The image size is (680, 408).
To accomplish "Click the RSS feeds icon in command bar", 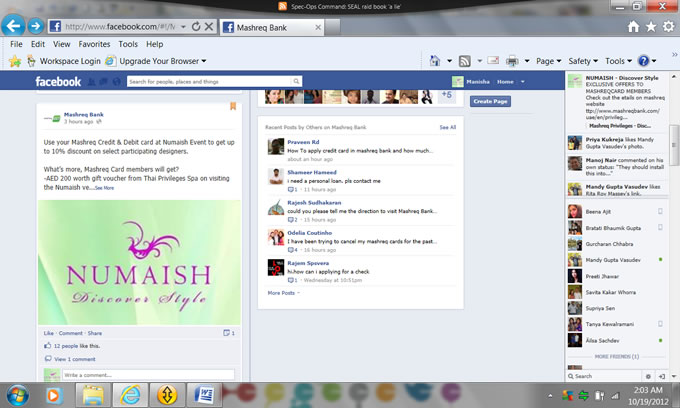I will tap(464, 61).
